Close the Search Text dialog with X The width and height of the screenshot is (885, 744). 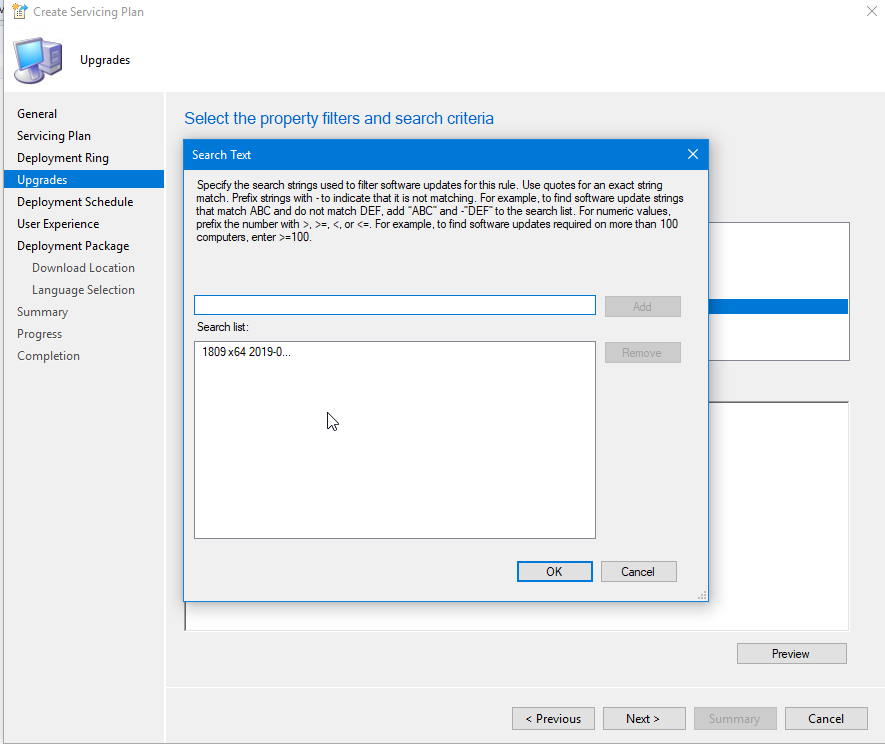(693, 154)
